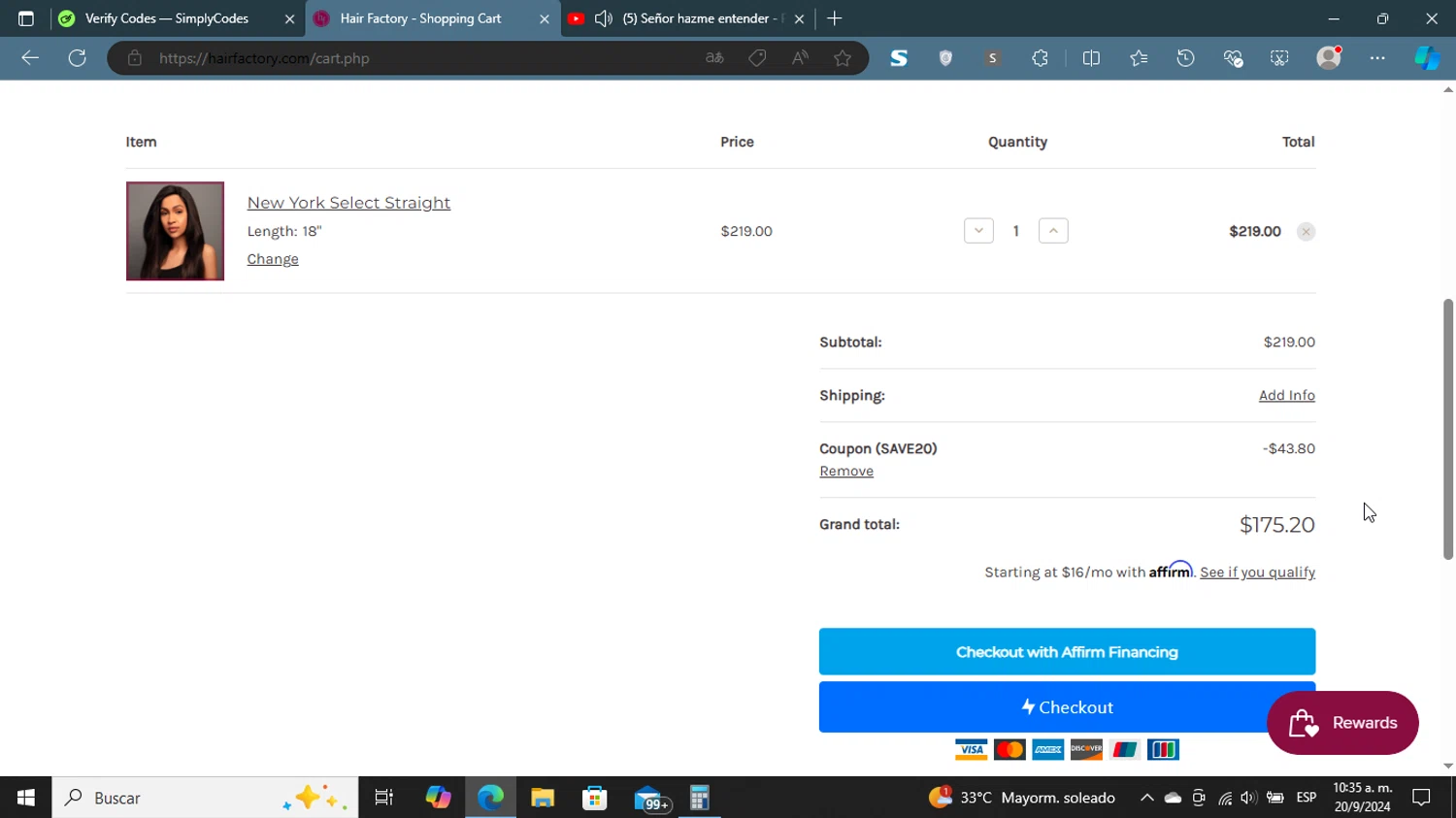Image resolution: width=1456 pixels, height=818 pixels.
Task: Open browser History icon
Action: coord(1185,58)
